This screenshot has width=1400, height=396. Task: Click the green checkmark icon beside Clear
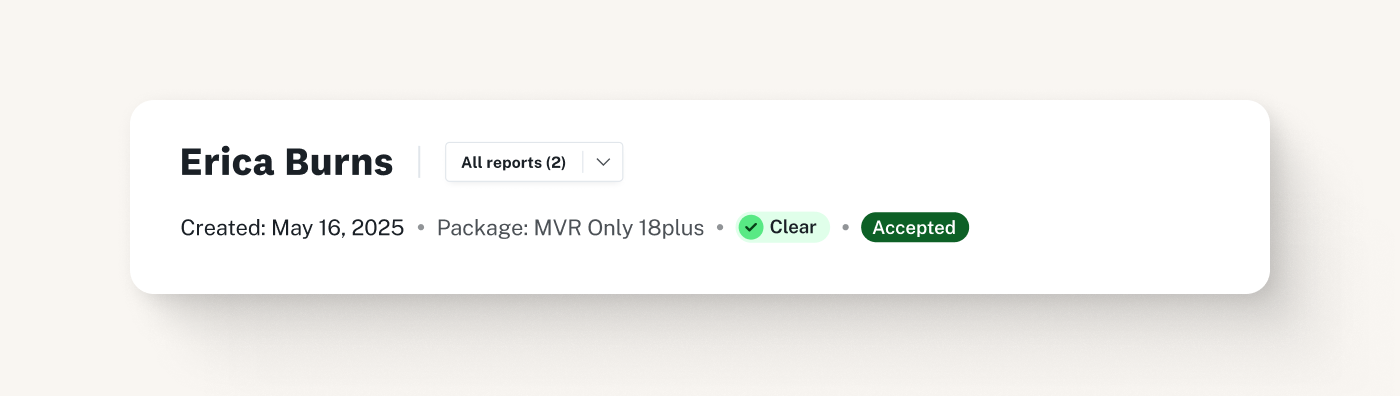tap(751, 227)
